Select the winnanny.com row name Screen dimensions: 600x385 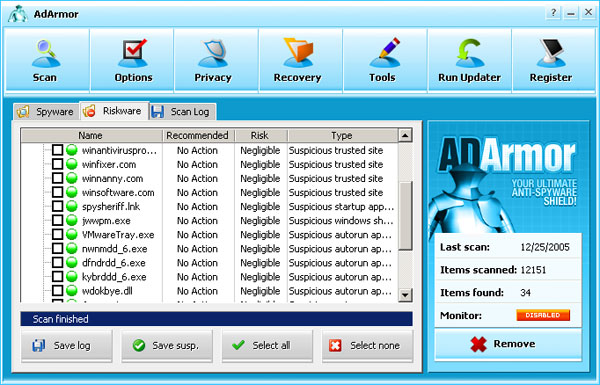pos(112,178)
